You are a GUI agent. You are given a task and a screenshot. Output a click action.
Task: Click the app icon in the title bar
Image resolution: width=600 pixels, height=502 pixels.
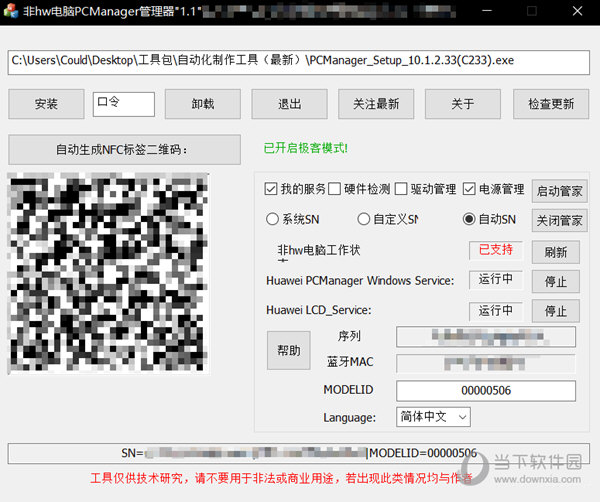(11, 11)
